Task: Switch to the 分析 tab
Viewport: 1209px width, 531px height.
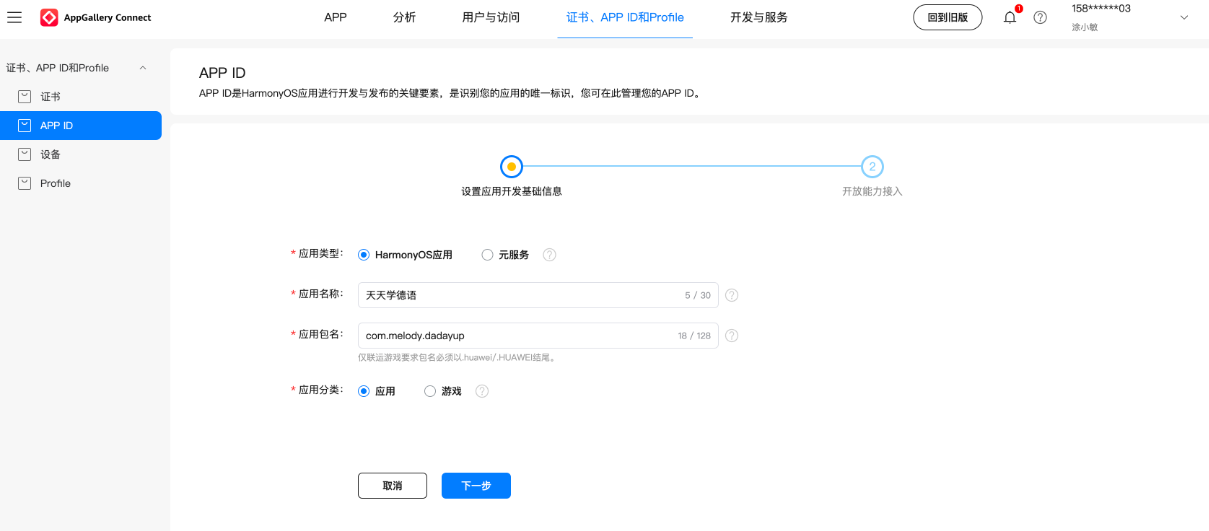Action: pos(404,18)
